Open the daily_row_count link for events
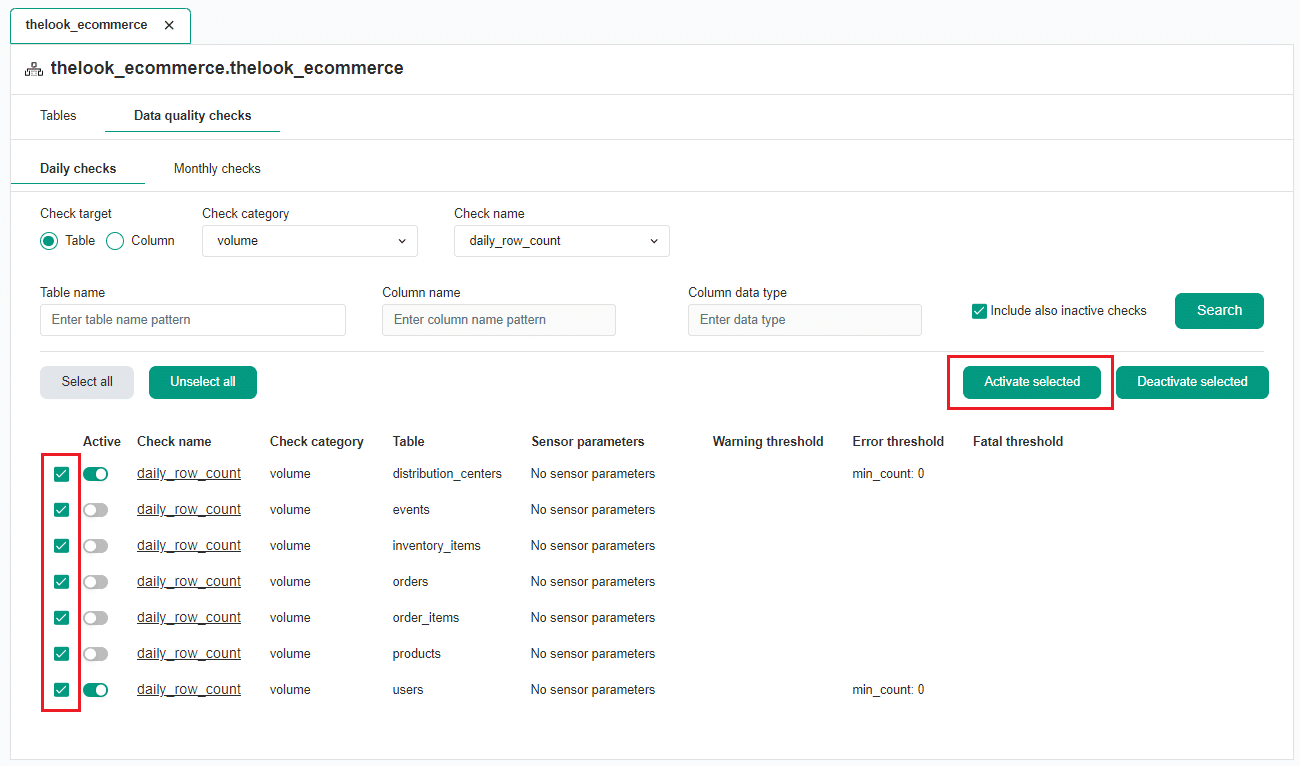The height and width of the screenshot is (766, 1300). (189, 509)
